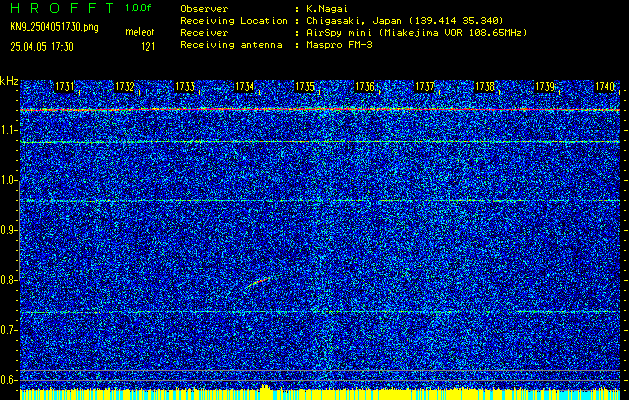Screen dimensions: 629x400
Task: Click the 0.8 kHz axis label
Action: coord(7,280)
